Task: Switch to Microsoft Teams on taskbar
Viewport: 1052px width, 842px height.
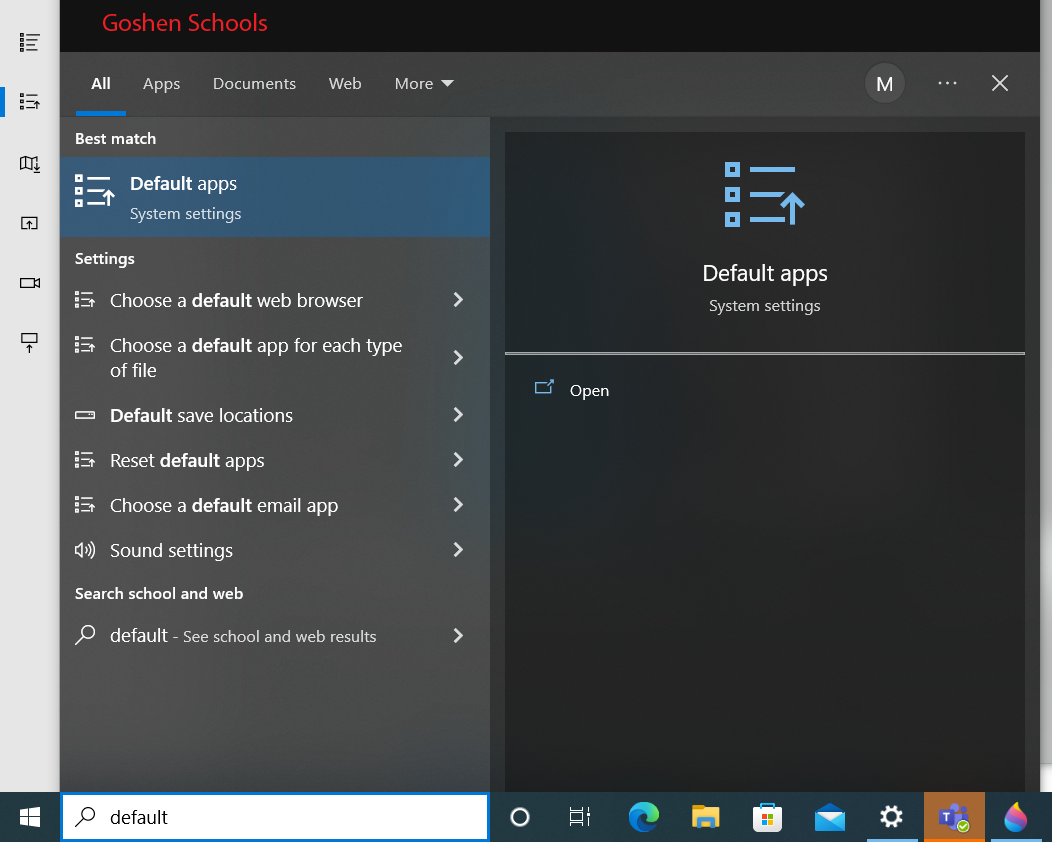Action: click(x=953, y=817)
